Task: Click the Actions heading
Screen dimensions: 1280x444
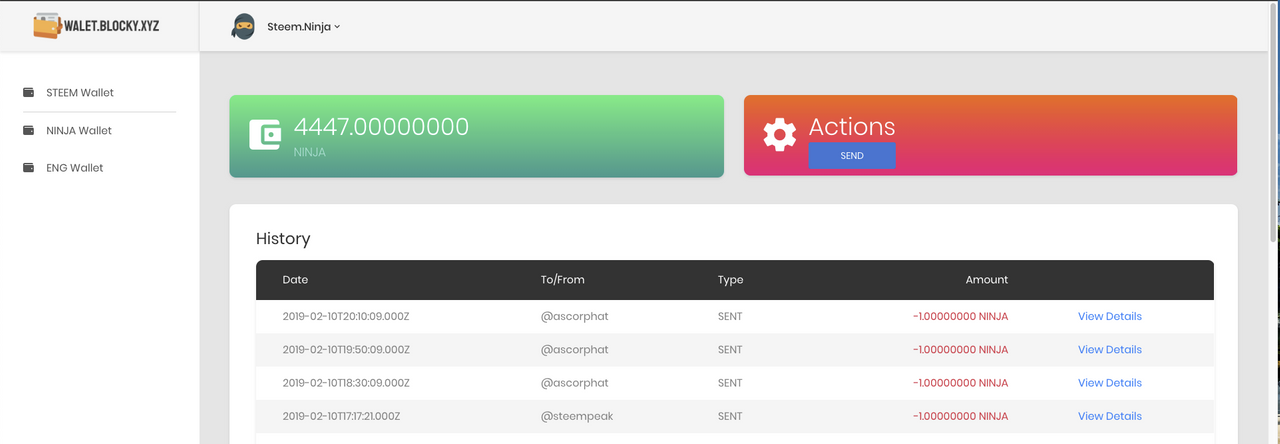Action: coord(852,127)
